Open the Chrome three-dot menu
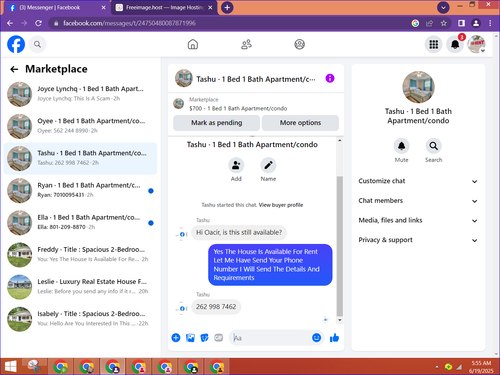 (490, 23)
